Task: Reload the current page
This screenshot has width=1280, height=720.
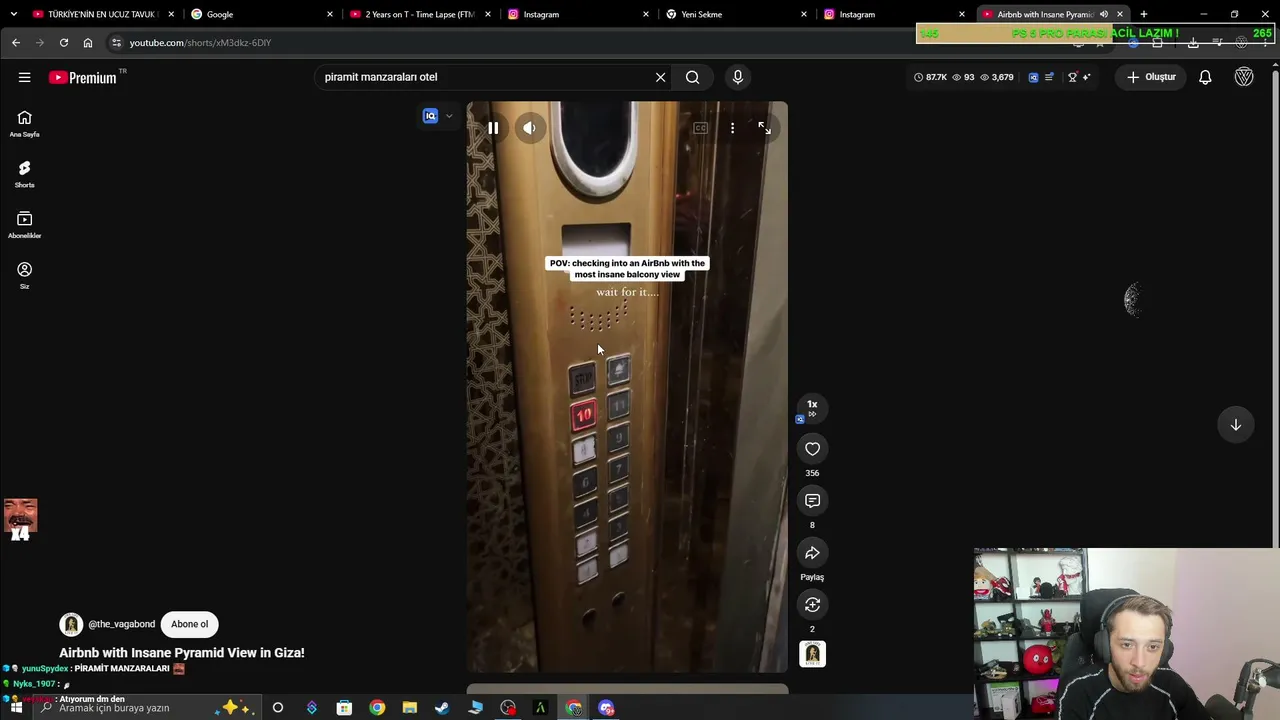Action: coord(64,43)
